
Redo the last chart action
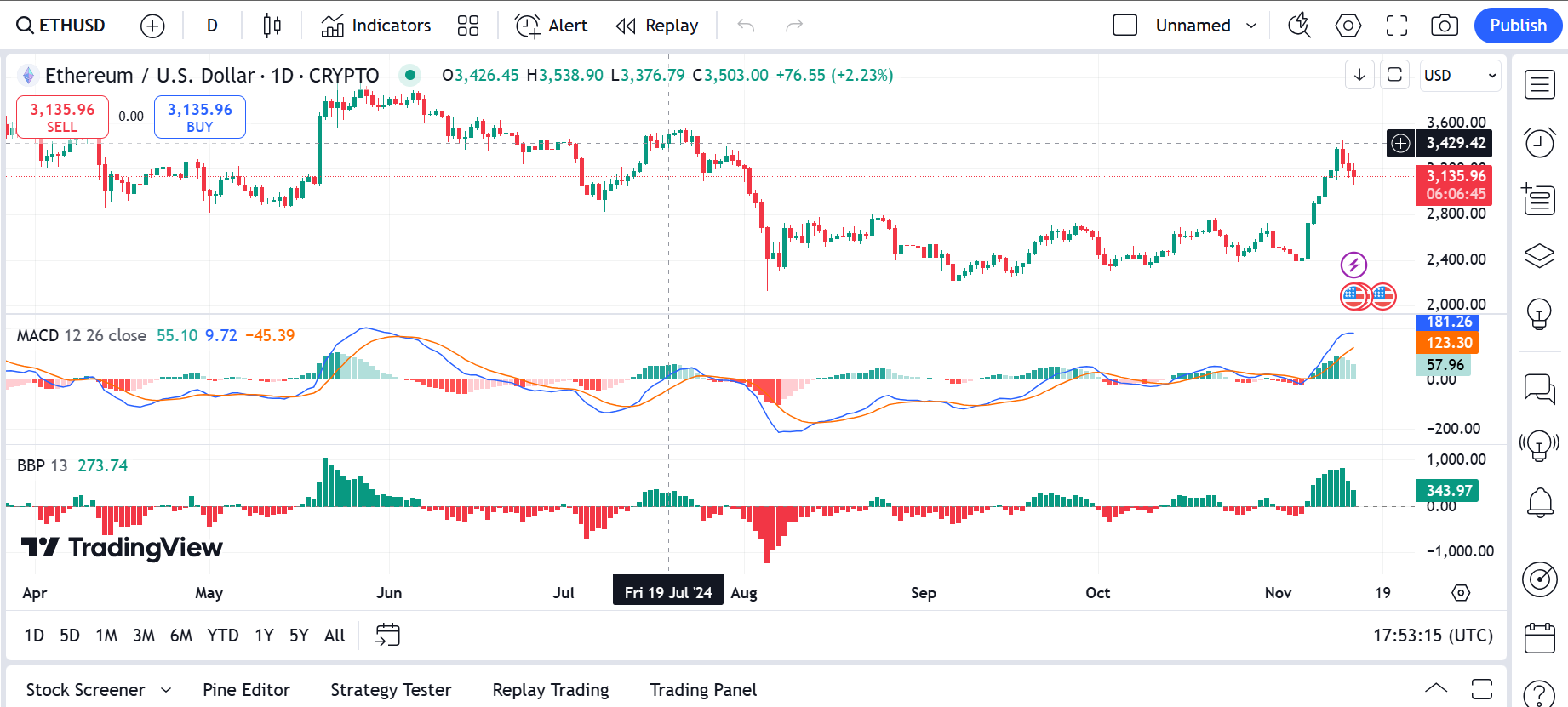point(794,26)
